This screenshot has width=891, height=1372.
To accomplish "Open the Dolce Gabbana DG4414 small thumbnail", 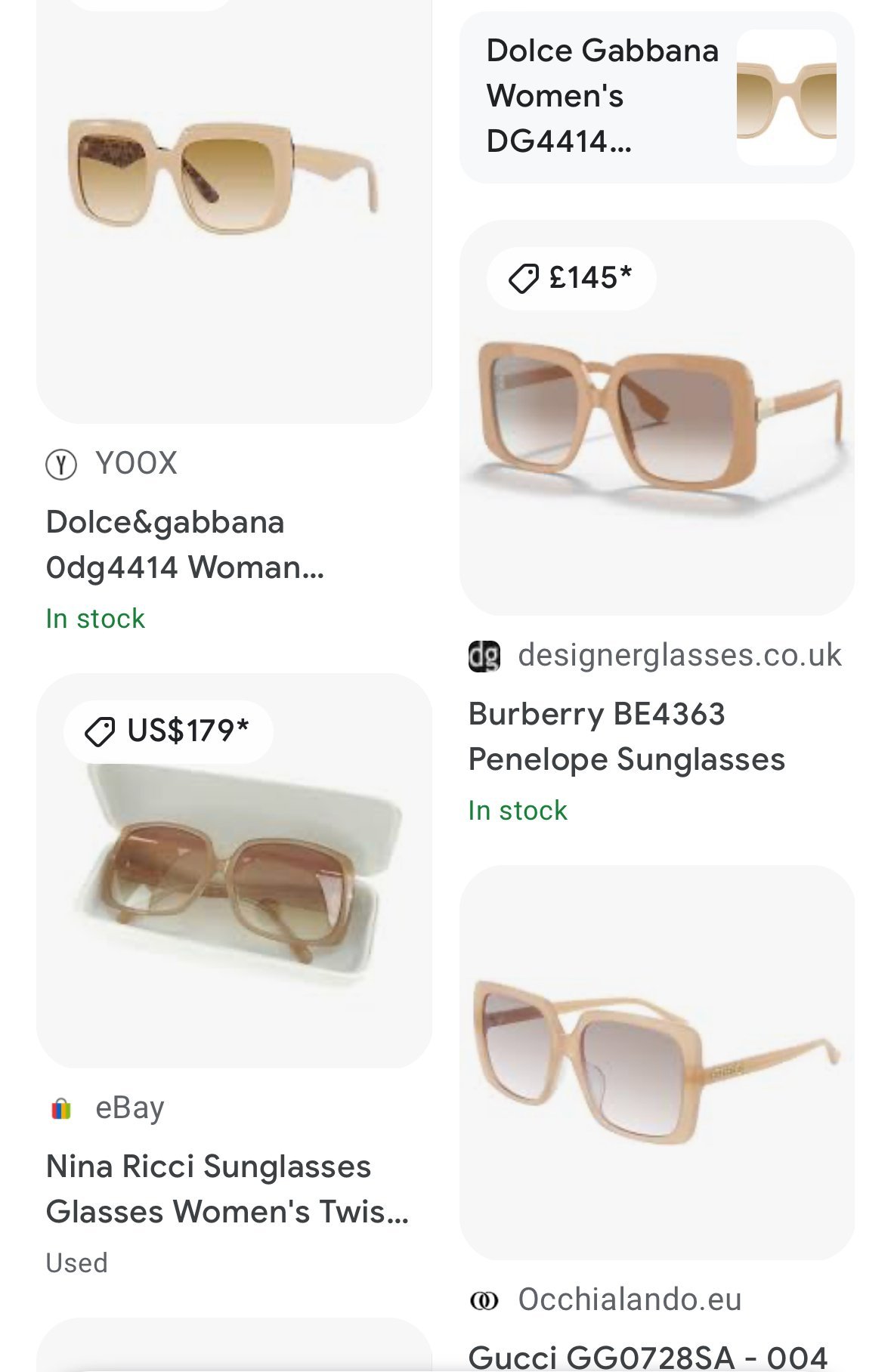I will tap(786, 97).
